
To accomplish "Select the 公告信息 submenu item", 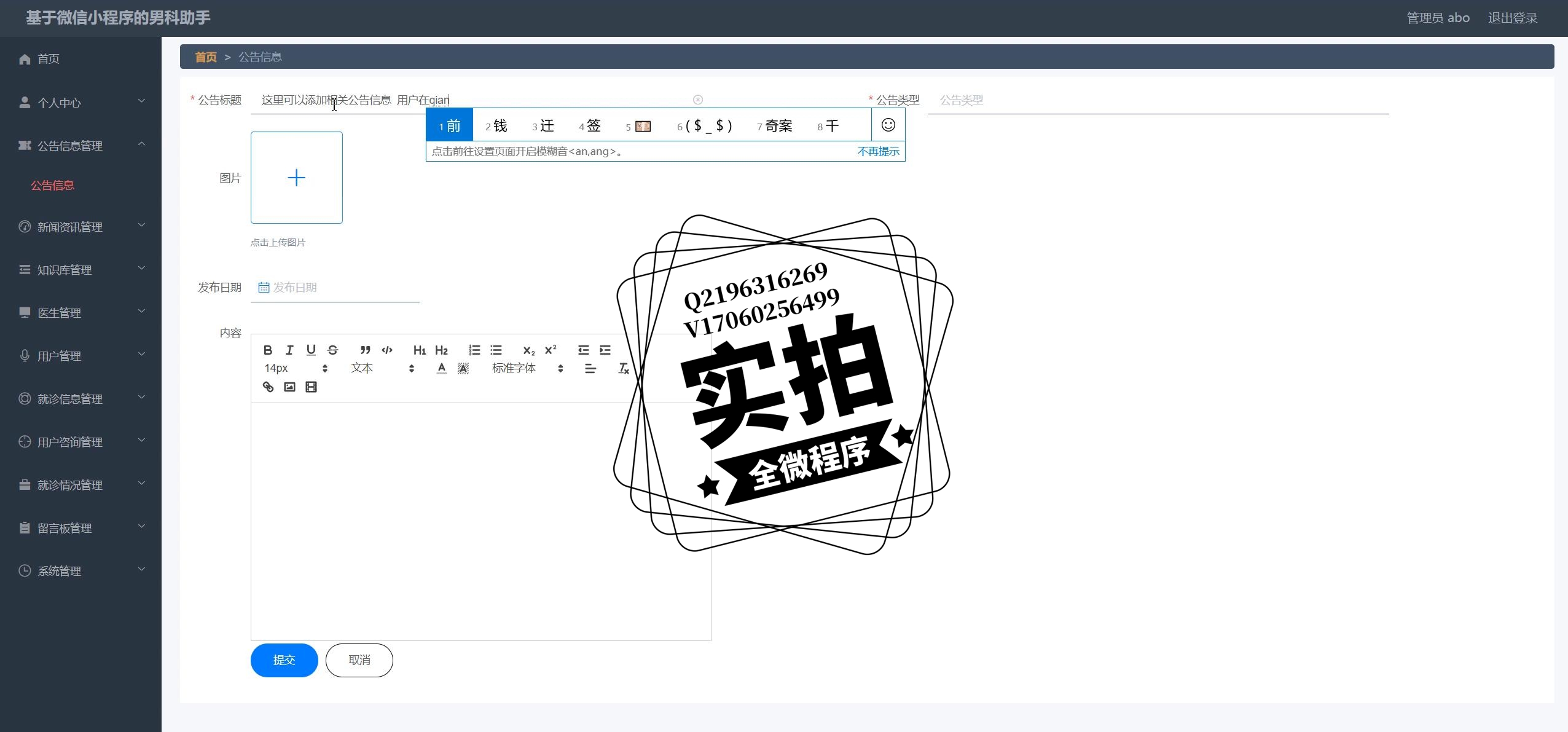I will point(53,185).
